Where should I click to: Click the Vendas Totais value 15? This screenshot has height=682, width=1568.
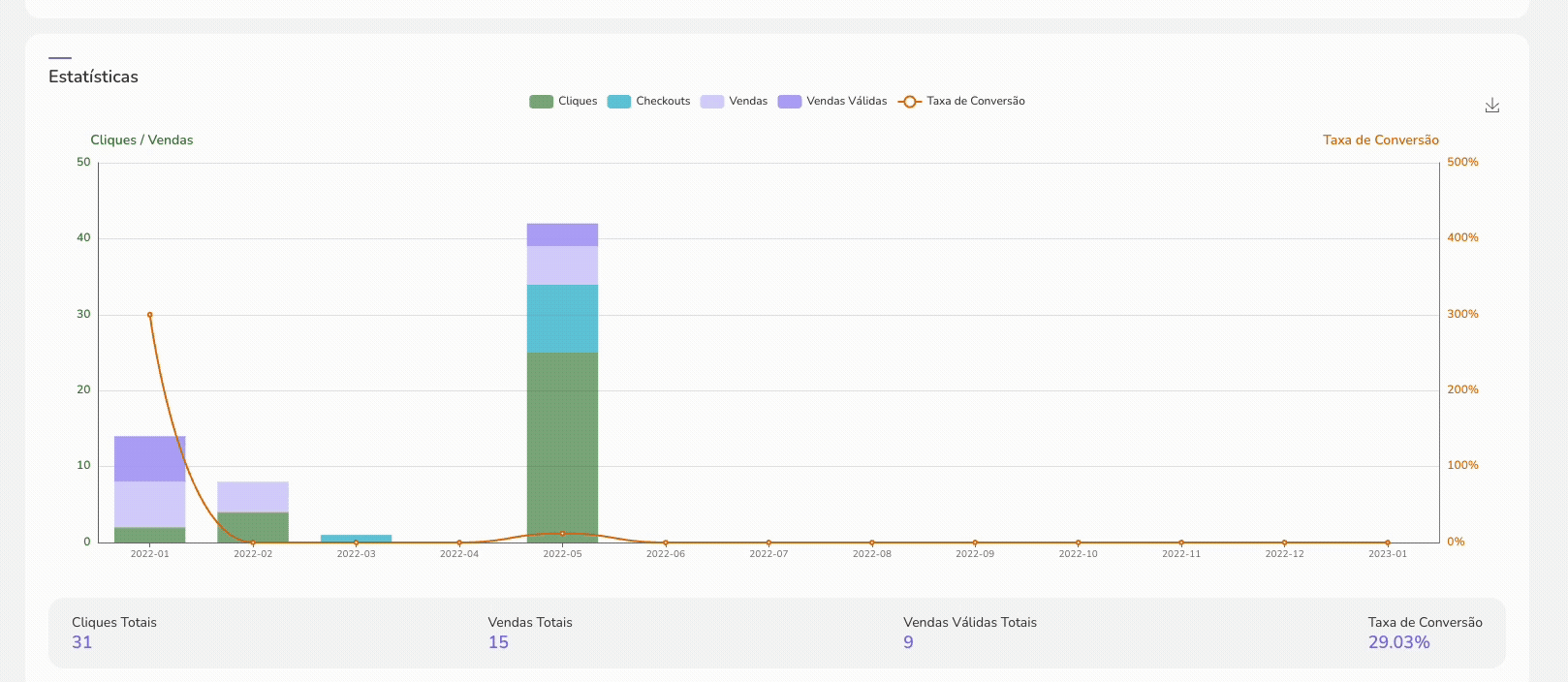point(498,642)
